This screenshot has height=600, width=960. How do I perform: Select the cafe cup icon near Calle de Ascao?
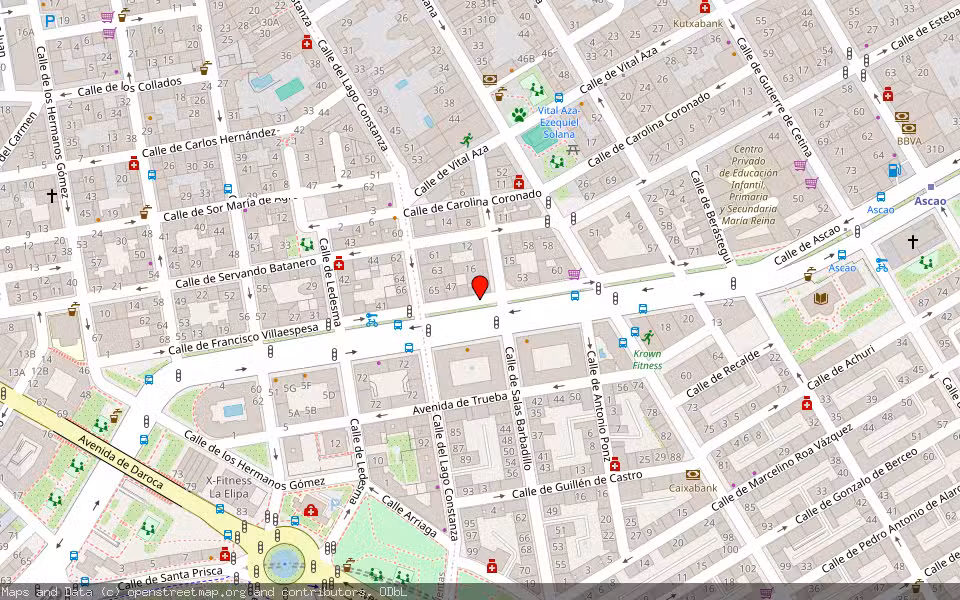810,274
